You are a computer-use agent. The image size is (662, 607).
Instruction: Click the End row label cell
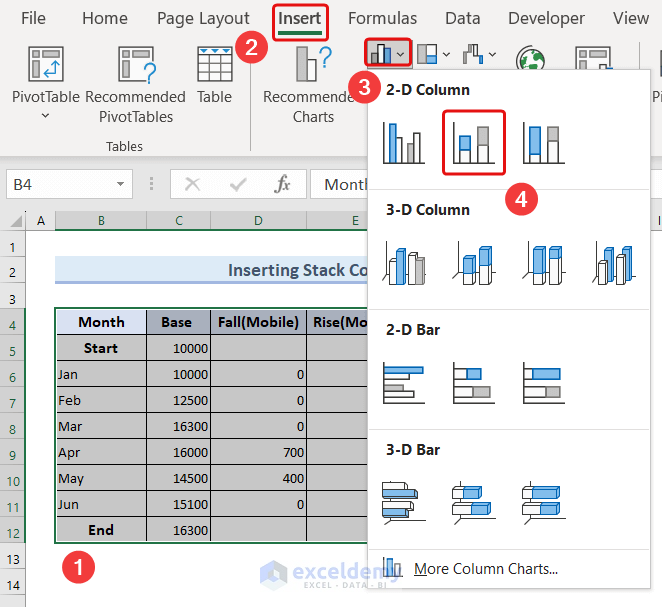(x=101, y=530)
